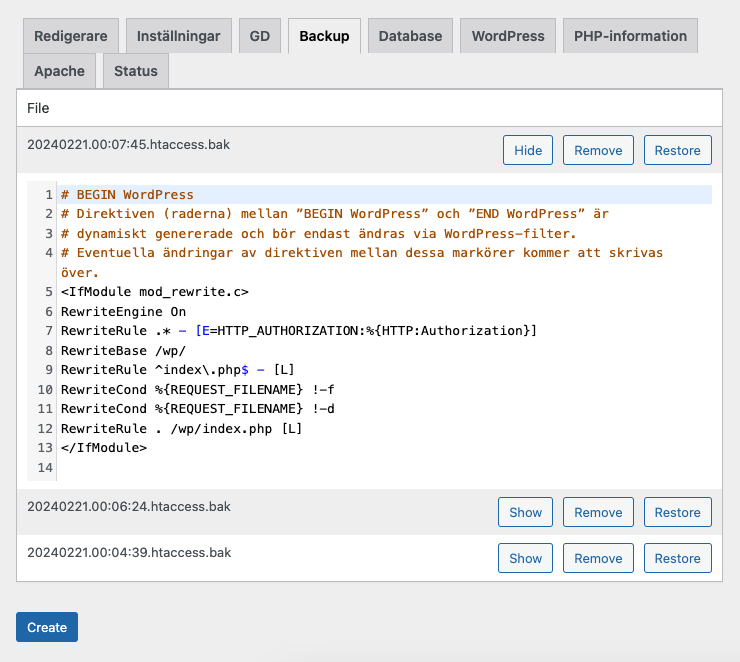Select the GD tab
Image resolution: width=740 pixels, height=662 pixels.
[x=260, y=36]
